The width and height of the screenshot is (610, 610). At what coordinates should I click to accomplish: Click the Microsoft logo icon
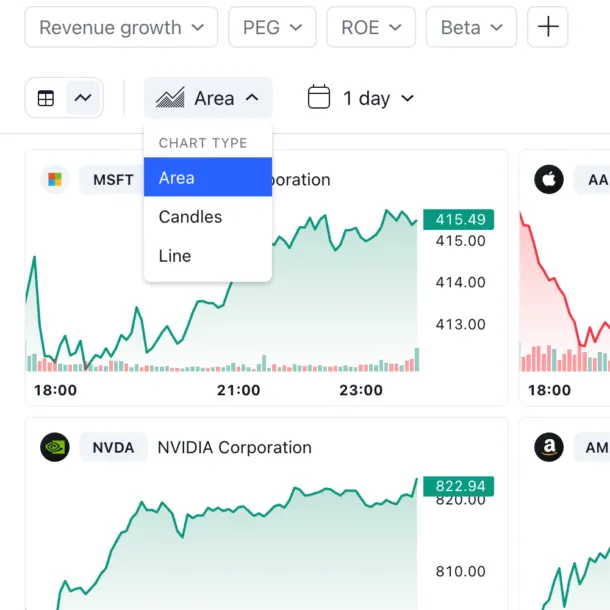point(55,179)
